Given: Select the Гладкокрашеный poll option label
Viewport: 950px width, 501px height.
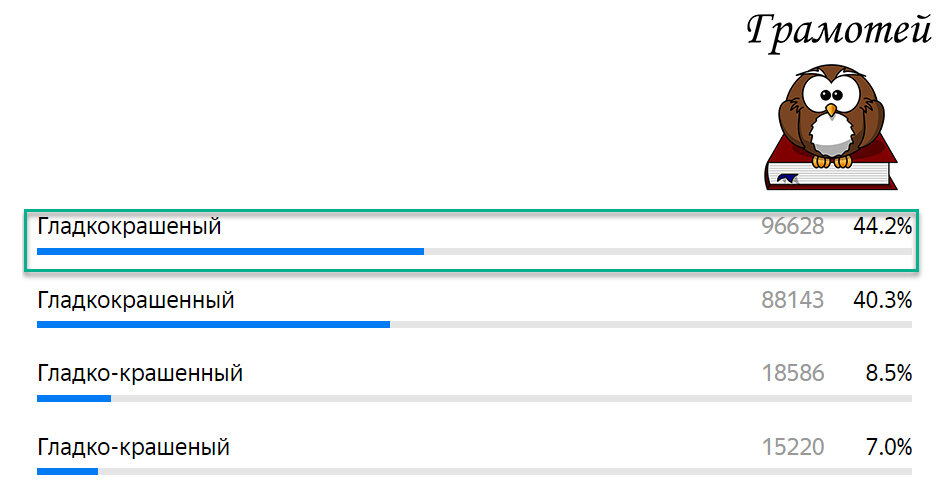Looking at the screenshot, I should (x=129, y=227).
